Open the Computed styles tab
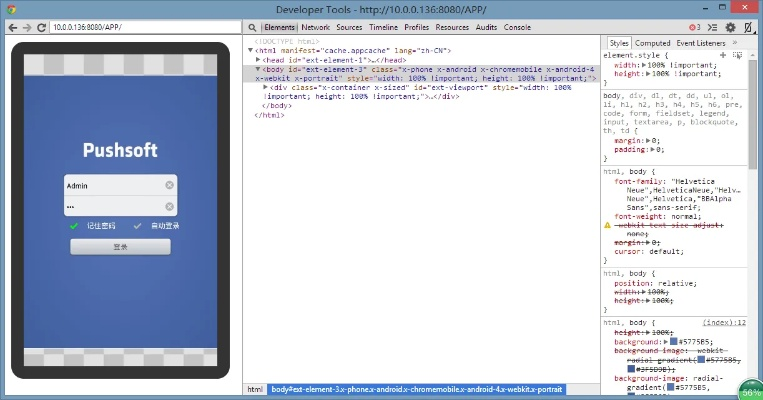763x400 pixels. [652, 43]
